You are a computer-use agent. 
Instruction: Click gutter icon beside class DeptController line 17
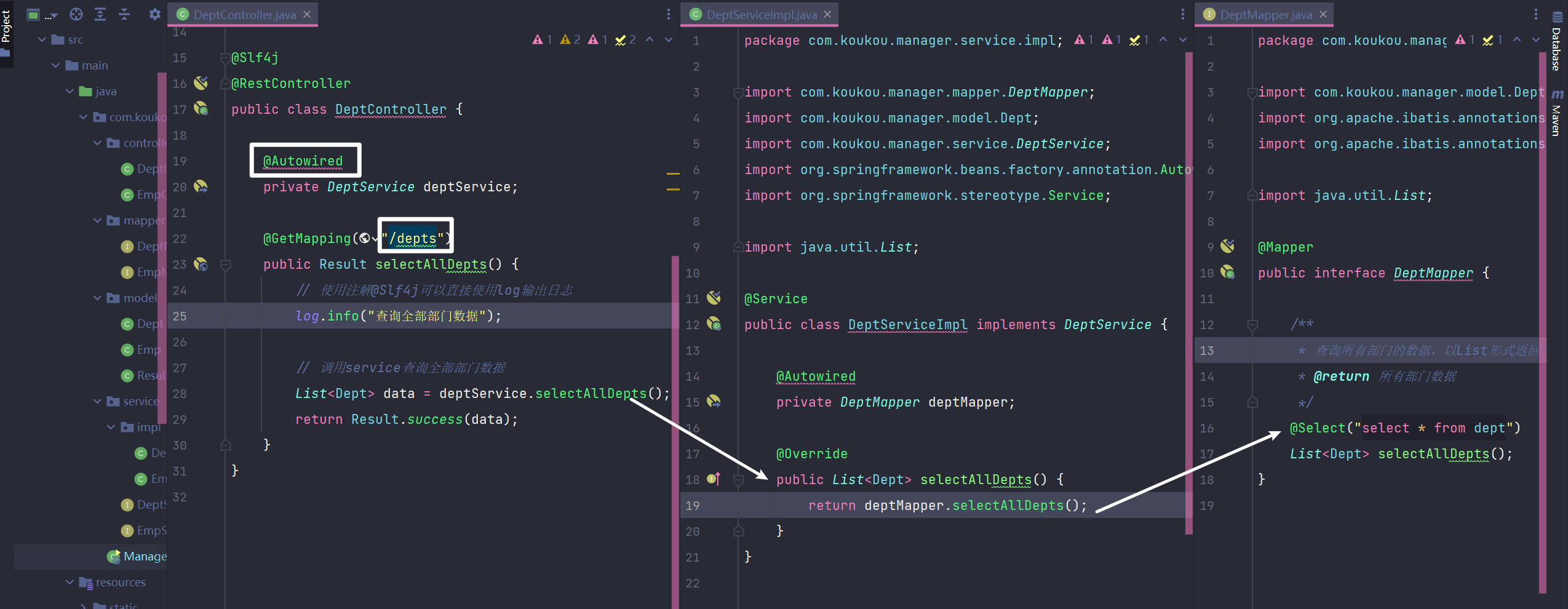click(x=201, y=108)
